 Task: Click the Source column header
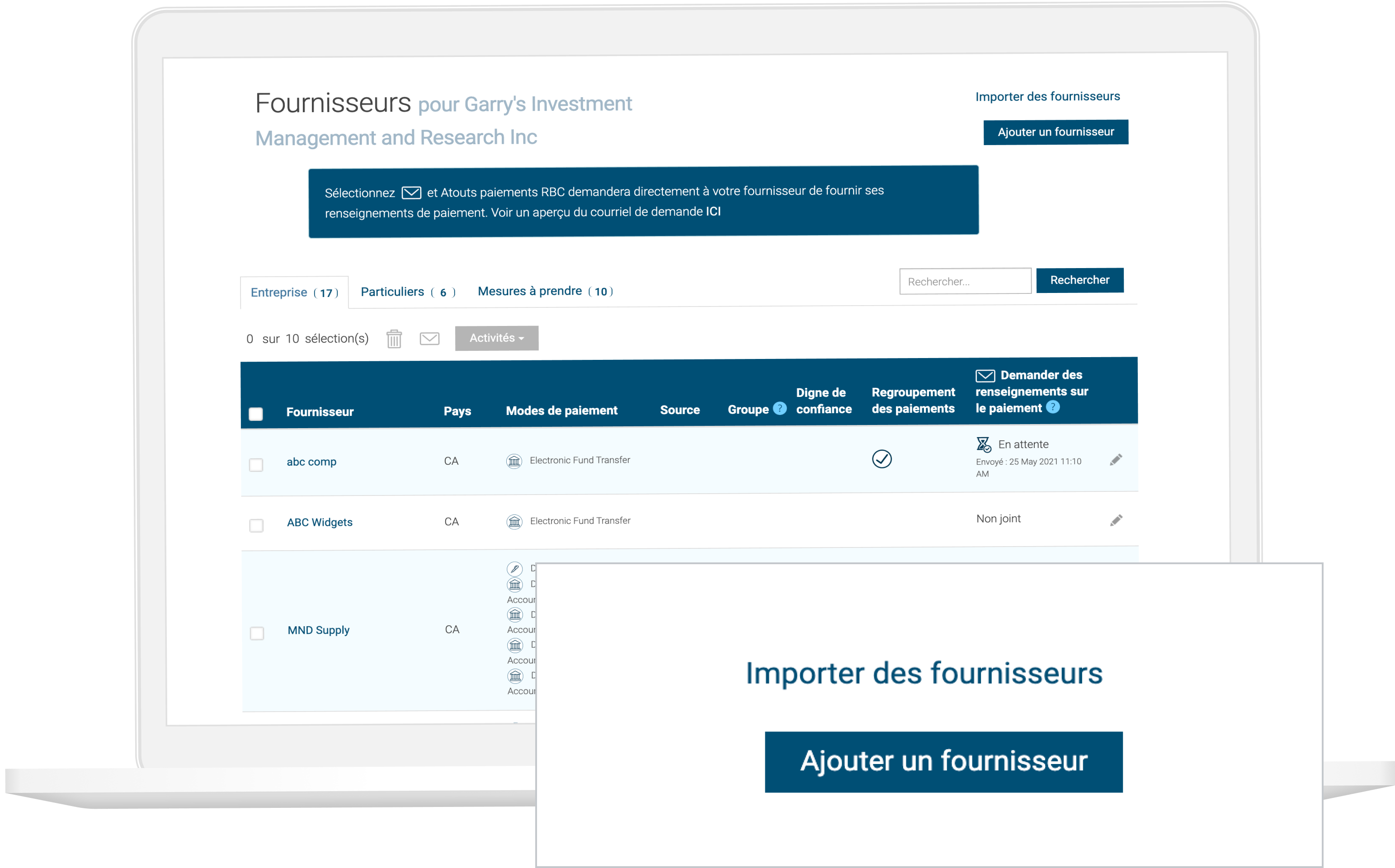(680, 410)
